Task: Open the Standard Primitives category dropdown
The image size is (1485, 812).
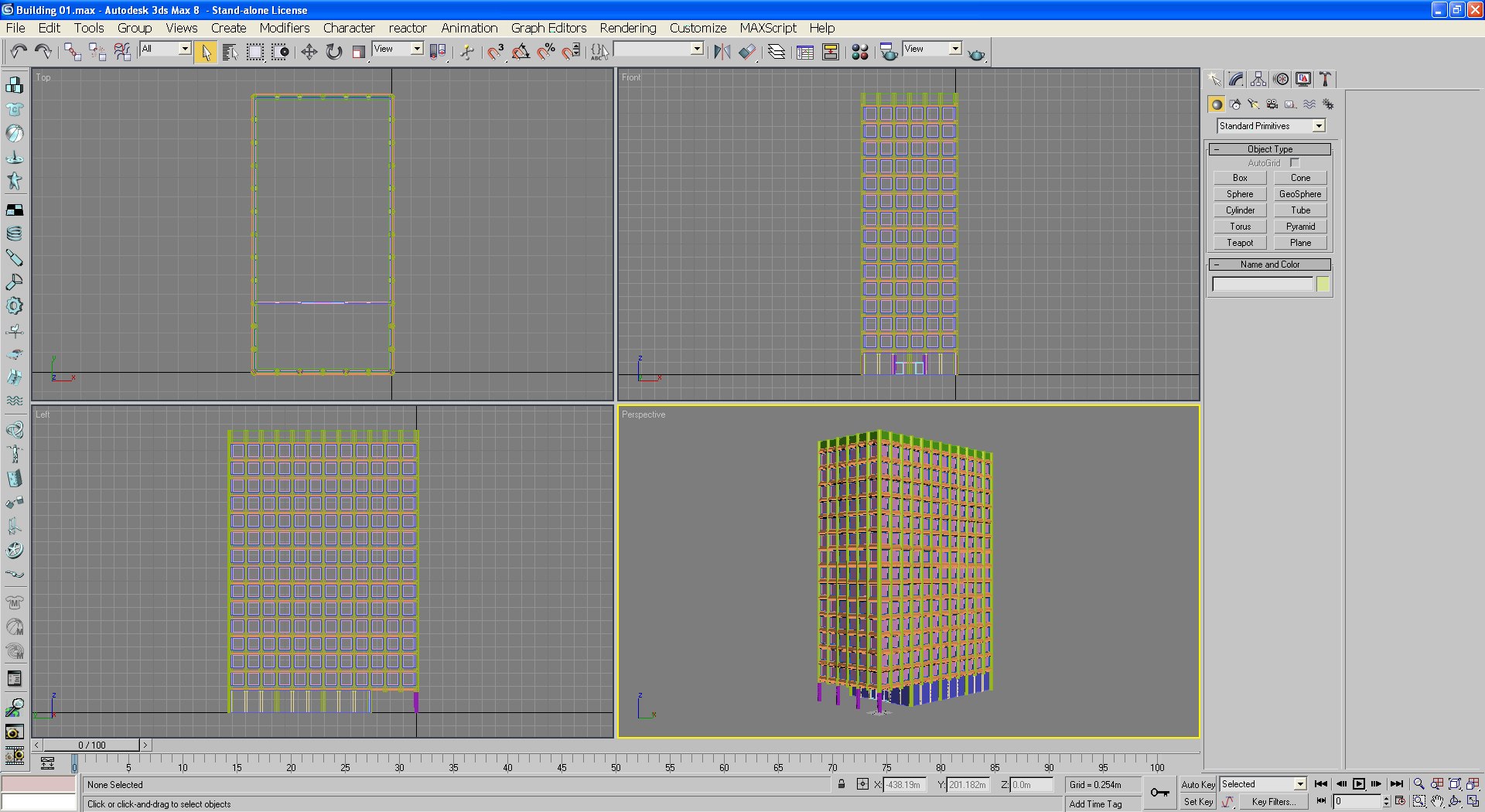Action: (1319, 126)
